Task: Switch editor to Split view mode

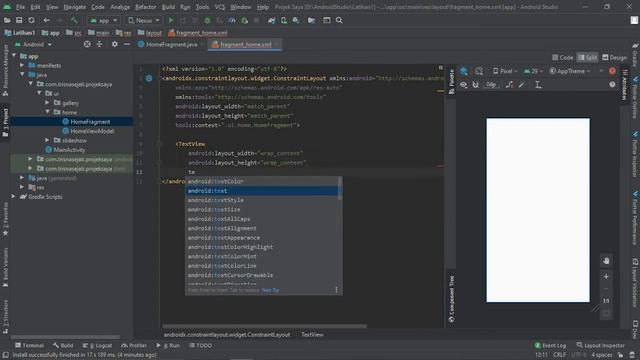Action: 588,58
